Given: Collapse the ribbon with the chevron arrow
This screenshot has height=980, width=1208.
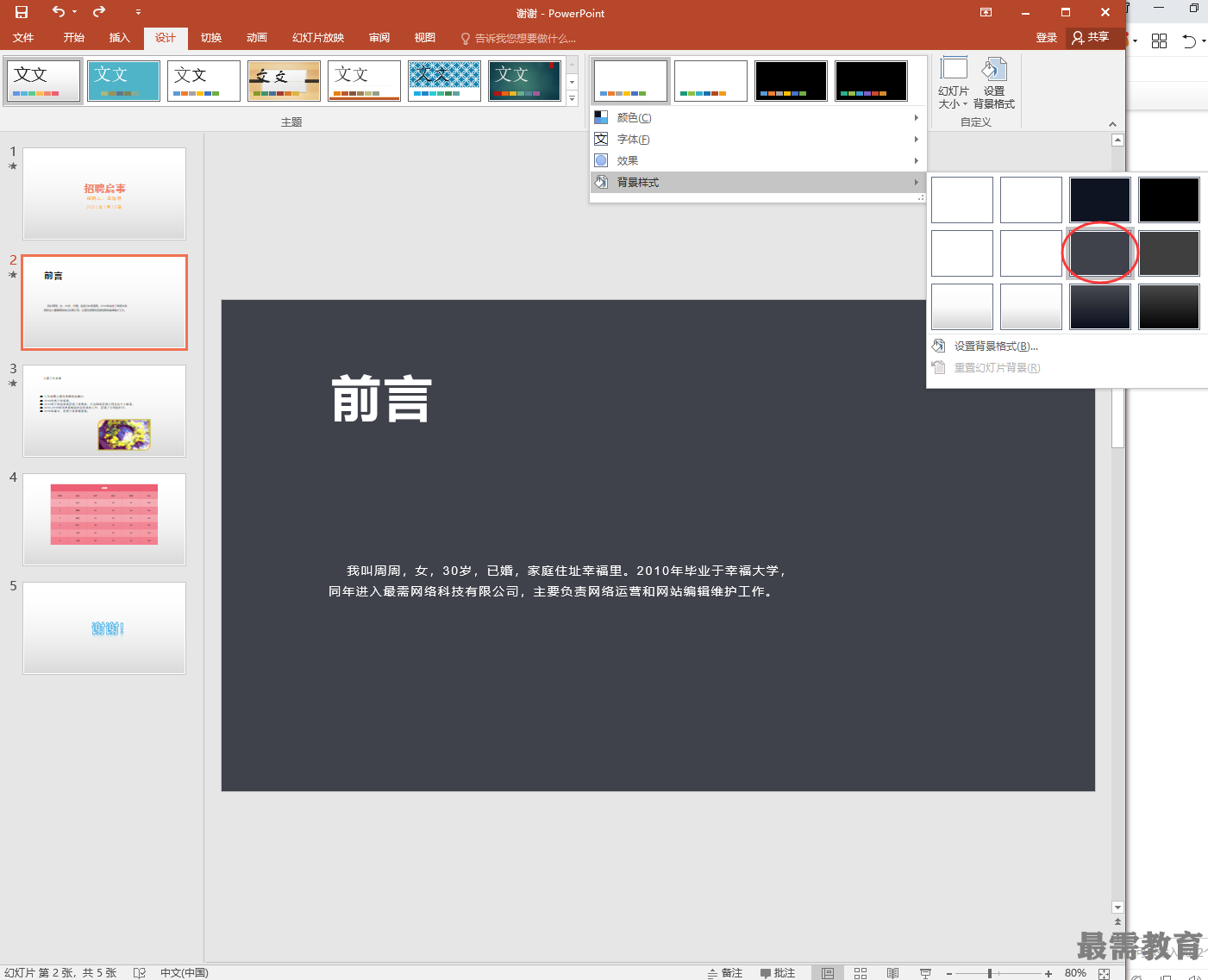Looking at the screenshot, I should 1112,123.
